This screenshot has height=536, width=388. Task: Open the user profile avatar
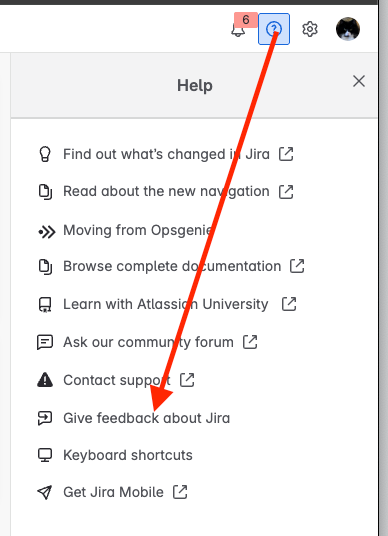click(x=348, y=29)
